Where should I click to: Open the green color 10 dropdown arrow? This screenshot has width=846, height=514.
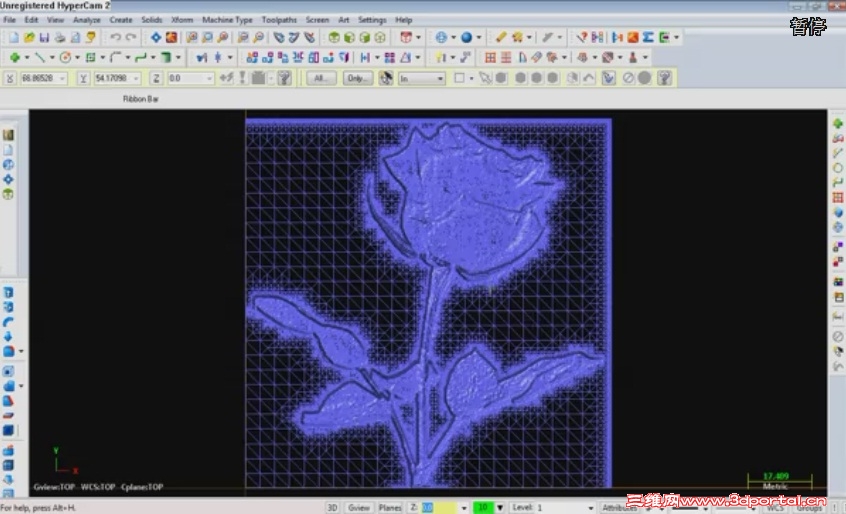pyautogui.click(x=500, y=508)
